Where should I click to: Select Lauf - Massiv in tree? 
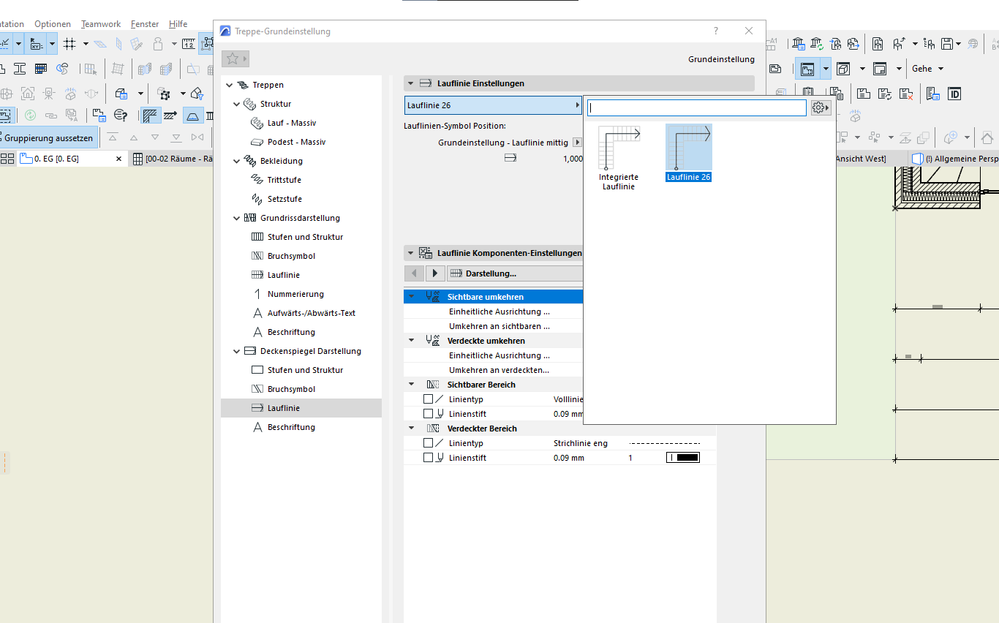pos(292,123)
